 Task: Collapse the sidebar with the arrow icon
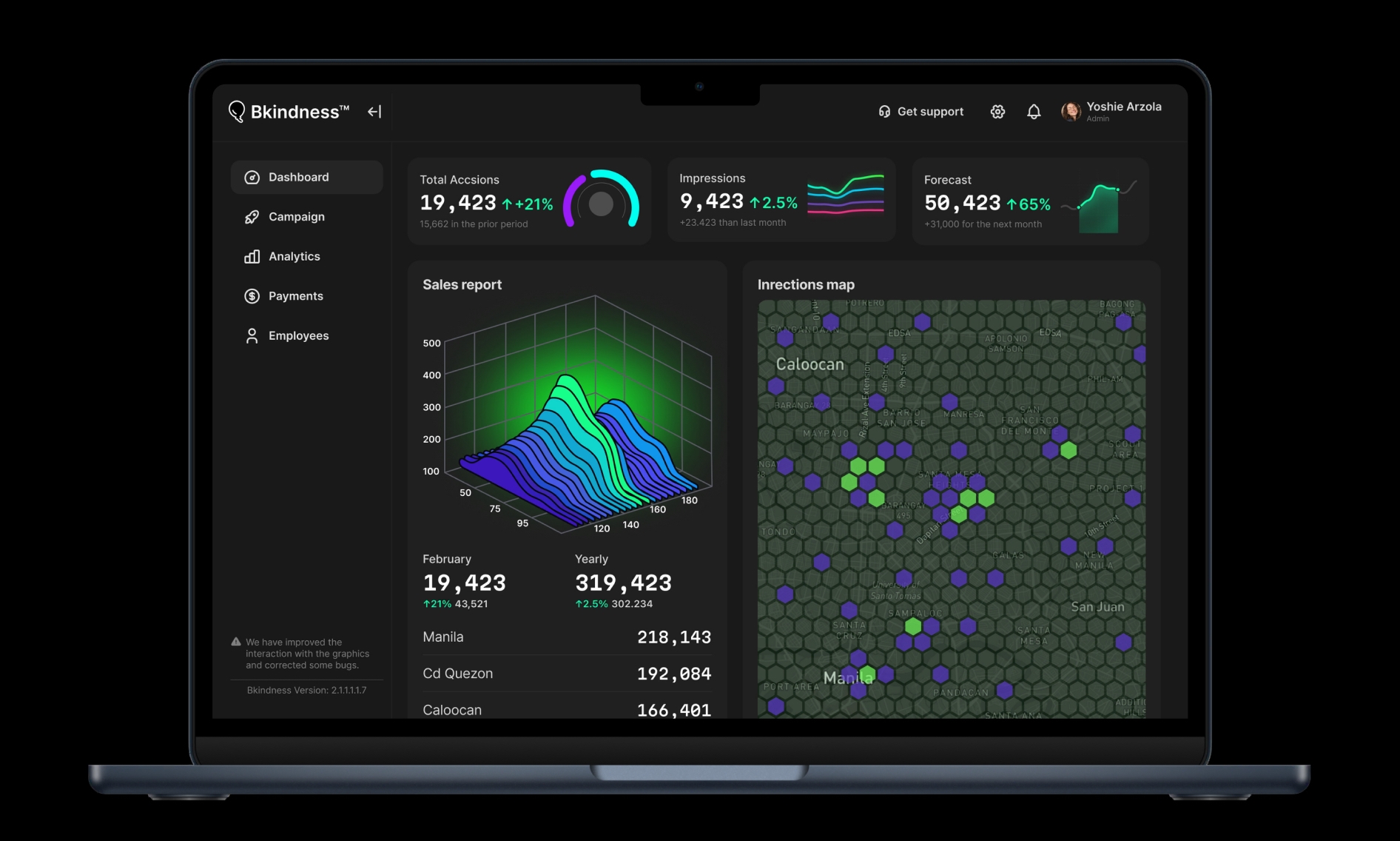[x=374, y=112]
